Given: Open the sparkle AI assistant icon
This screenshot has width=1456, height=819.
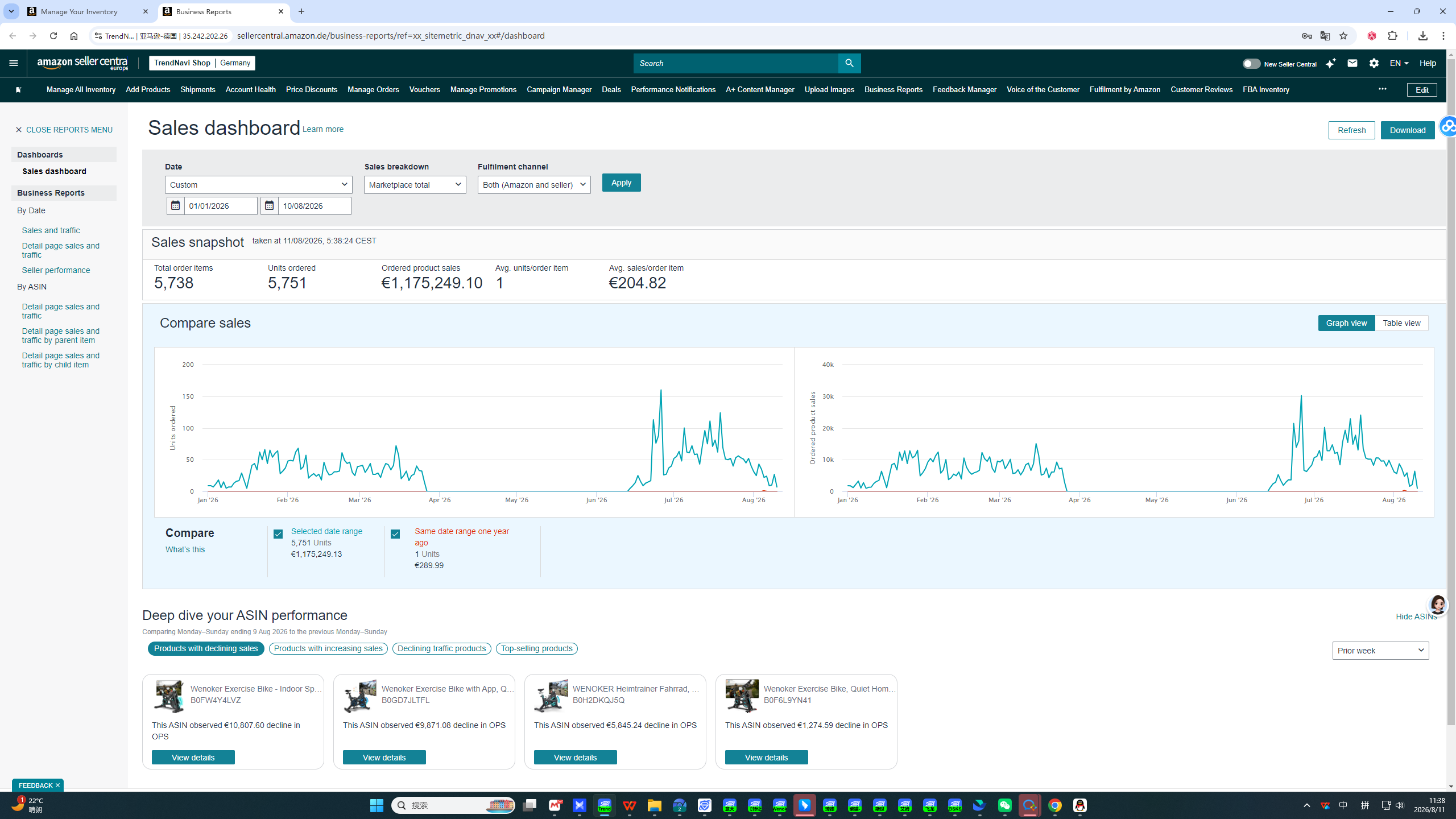Looking at the screenshot, I should pyautogui.click(x=1330, y=63).
